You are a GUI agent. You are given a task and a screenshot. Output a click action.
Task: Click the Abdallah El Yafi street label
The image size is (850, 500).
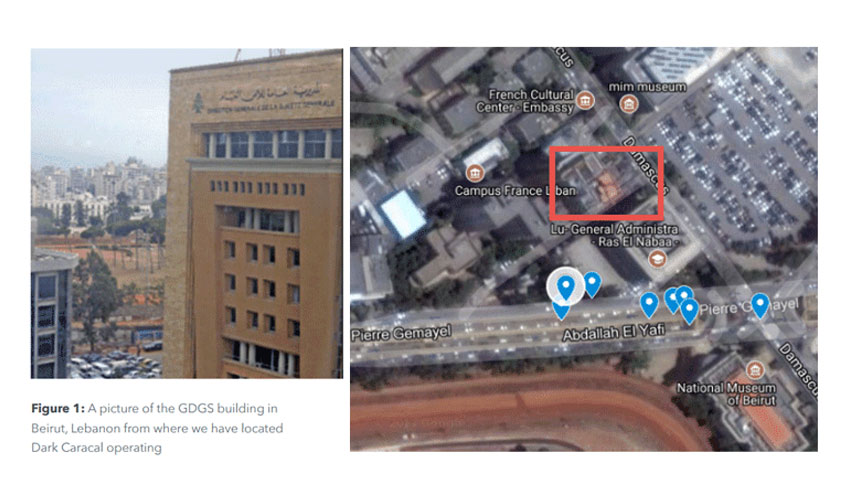(613, 332)
